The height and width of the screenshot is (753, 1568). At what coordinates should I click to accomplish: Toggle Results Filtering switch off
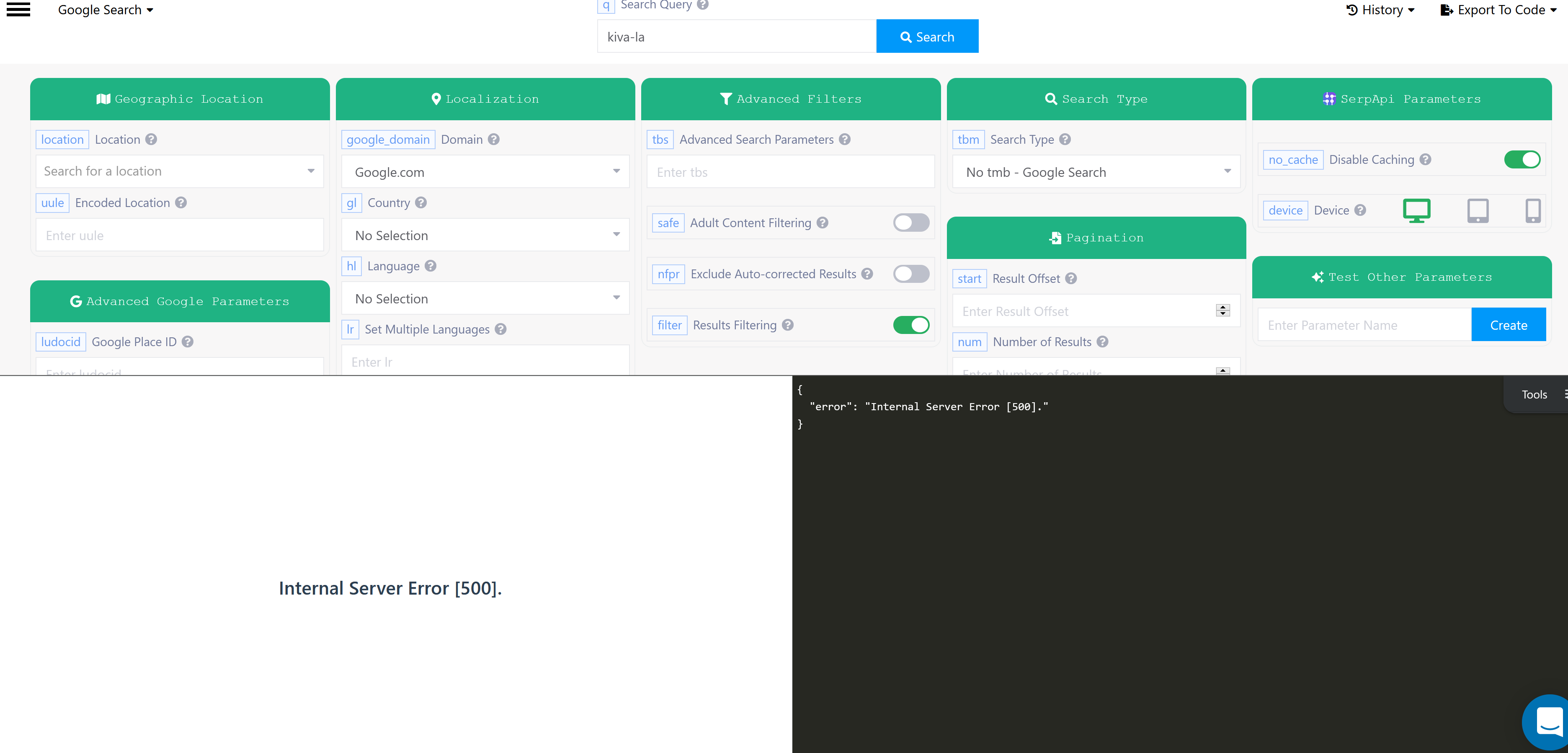tap(911, 325)
